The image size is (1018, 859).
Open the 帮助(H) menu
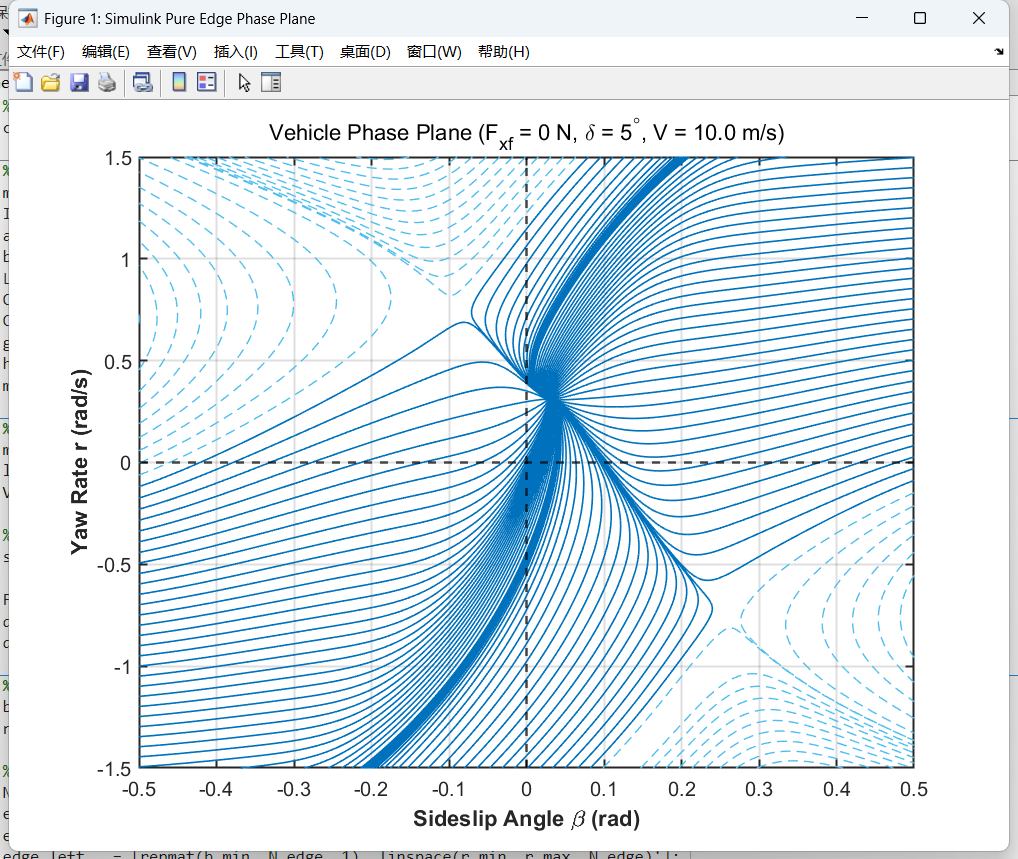pos(504,52)
